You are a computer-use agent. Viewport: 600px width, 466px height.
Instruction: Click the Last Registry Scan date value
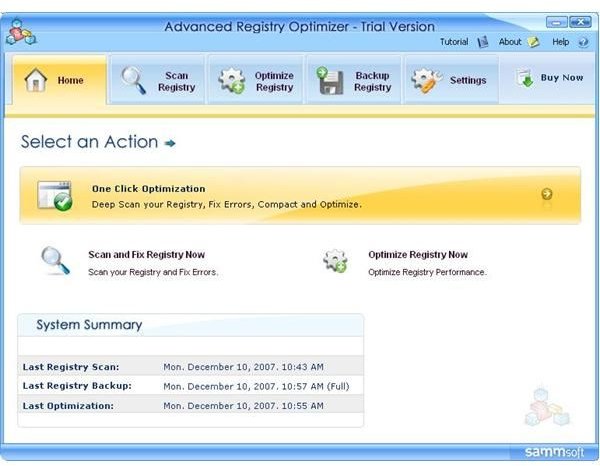243,367
